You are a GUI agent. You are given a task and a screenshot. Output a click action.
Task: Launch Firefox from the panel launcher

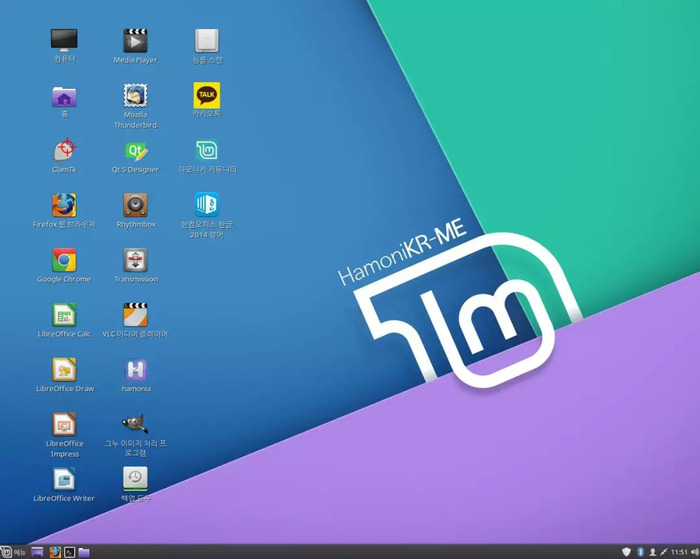55,552
